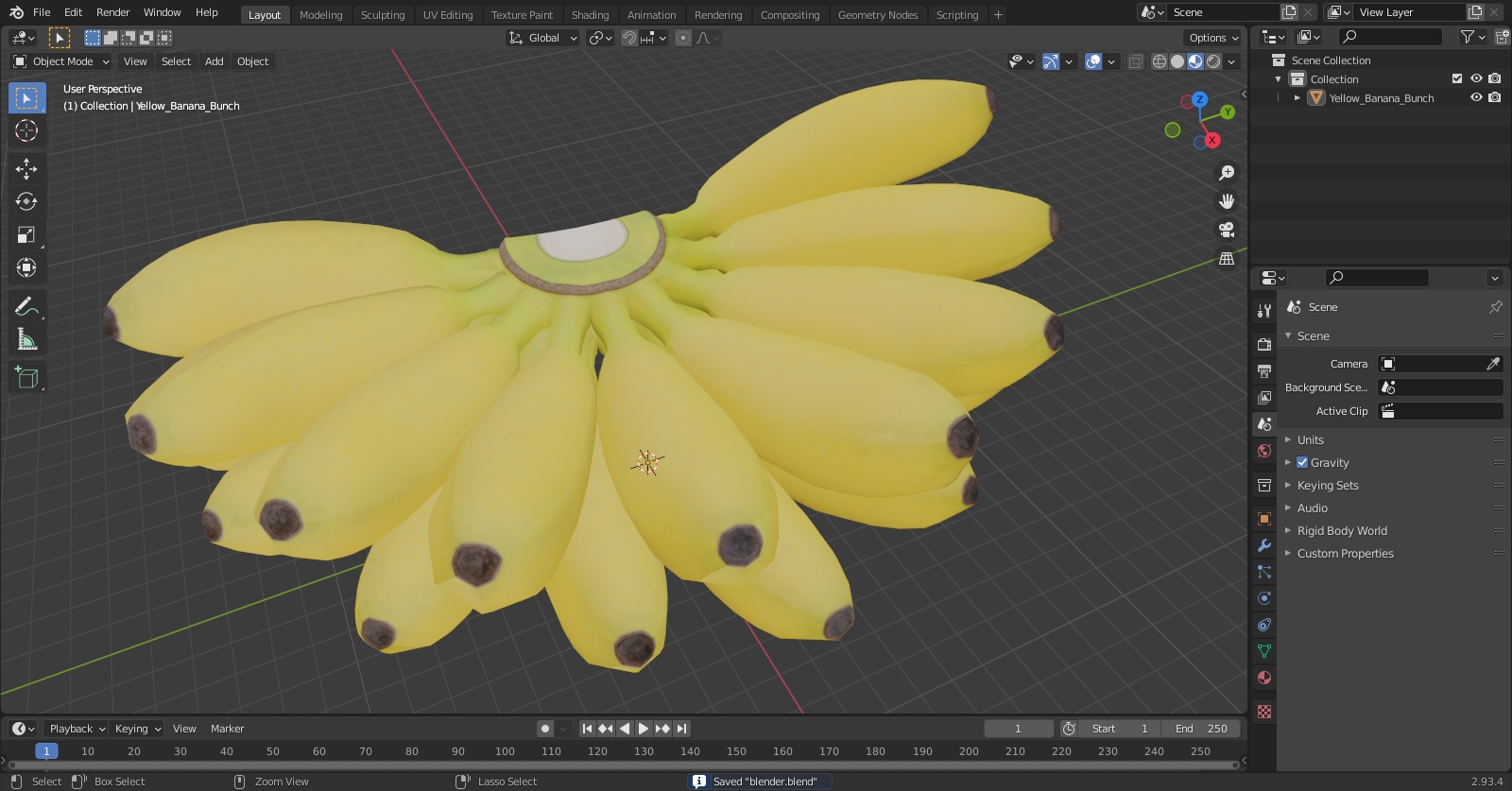The image size is (1512, 791).
Task: Switch to rendered shading
Action: coord(1213,61)
